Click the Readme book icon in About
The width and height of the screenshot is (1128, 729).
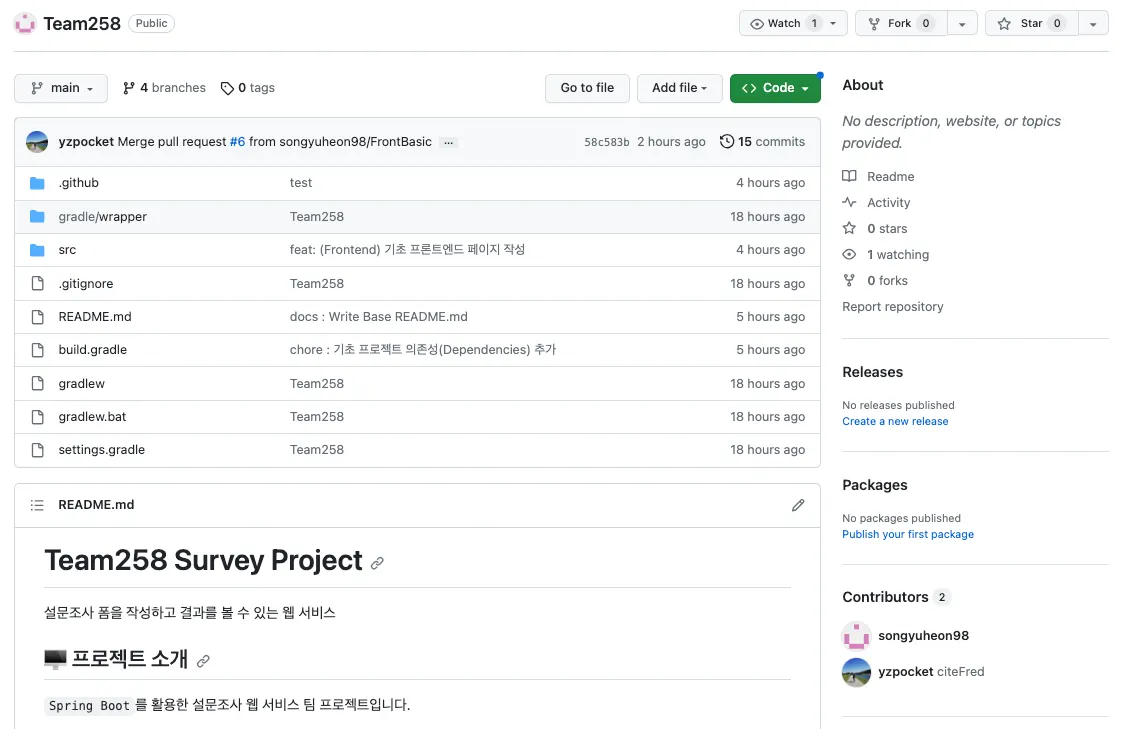pyautogui.click(x=850, y=176)
